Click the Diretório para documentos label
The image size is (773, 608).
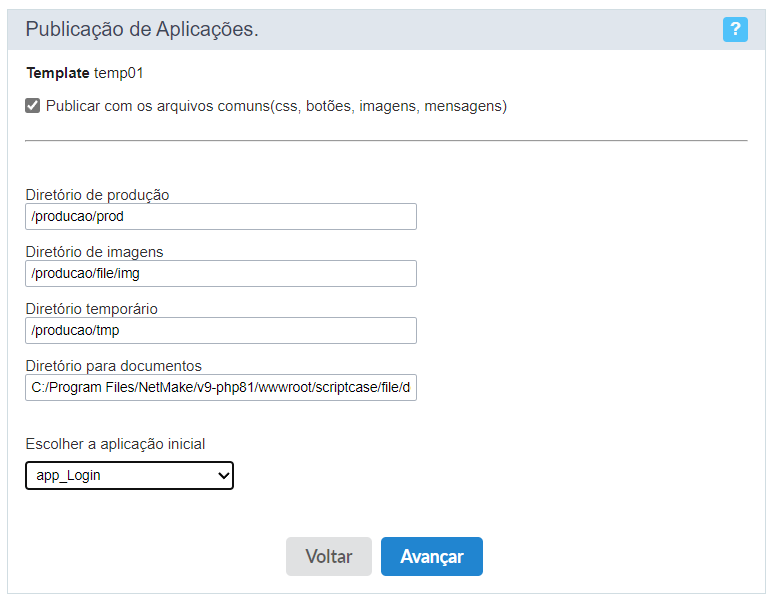(113, 366)
